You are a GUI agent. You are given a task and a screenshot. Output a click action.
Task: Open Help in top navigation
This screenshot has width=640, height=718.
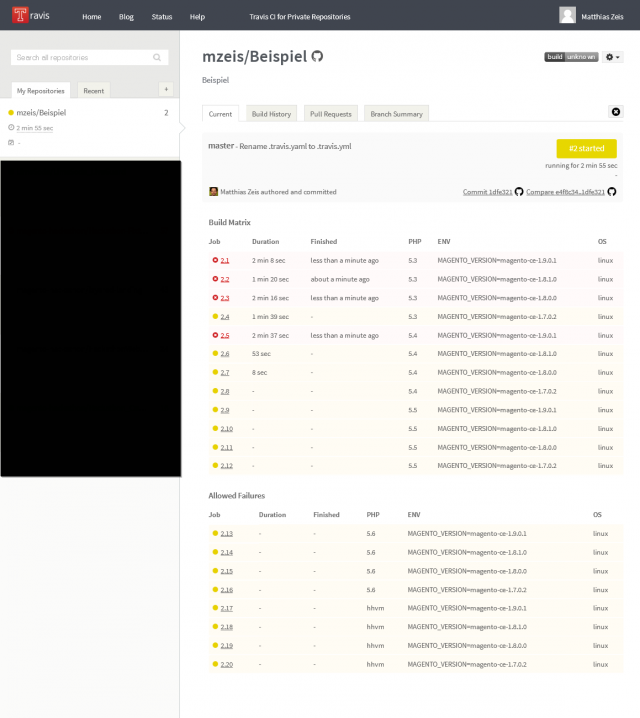(x=197, y=17)
